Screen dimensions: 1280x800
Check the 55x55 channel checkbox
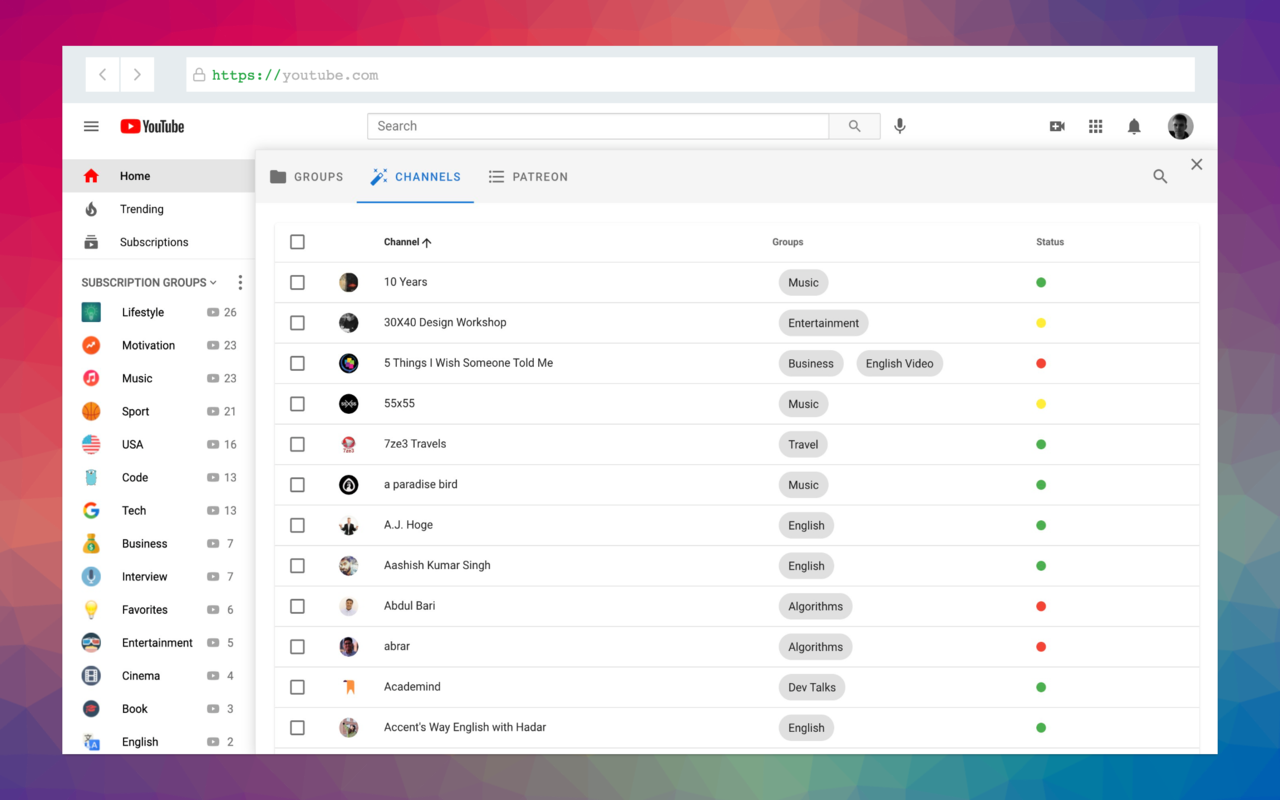(297, 404)
